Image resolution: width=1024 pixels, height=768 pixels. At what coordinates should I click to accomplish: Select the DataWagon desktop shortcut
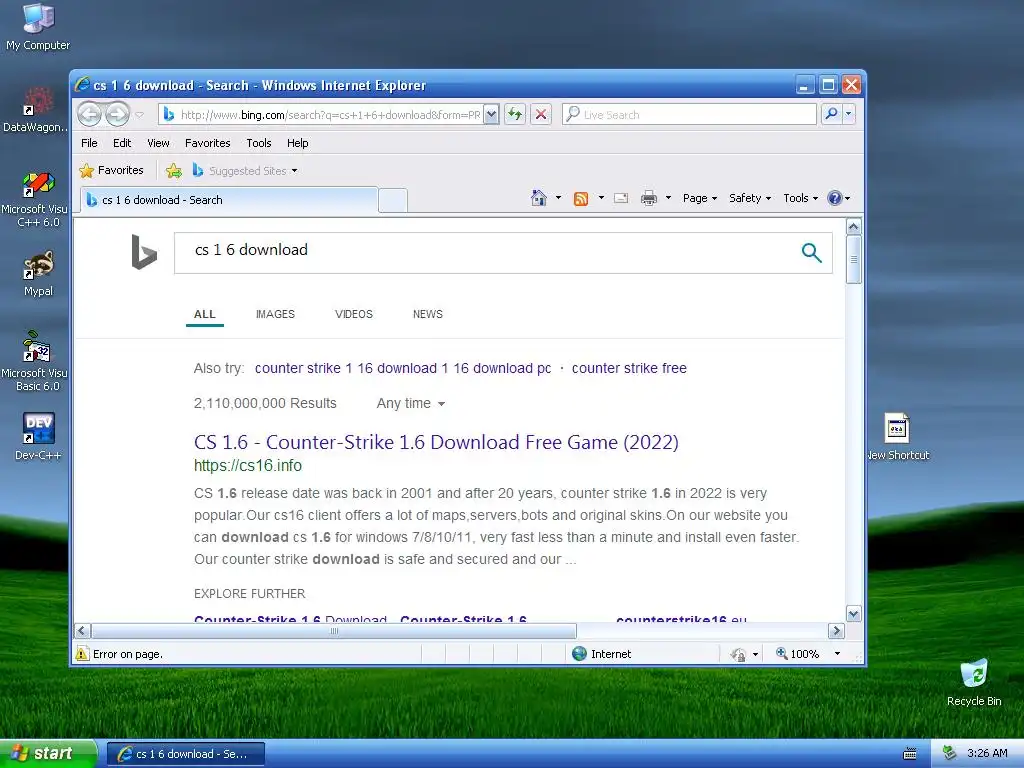pyautogui.click(x=35, y=108)
